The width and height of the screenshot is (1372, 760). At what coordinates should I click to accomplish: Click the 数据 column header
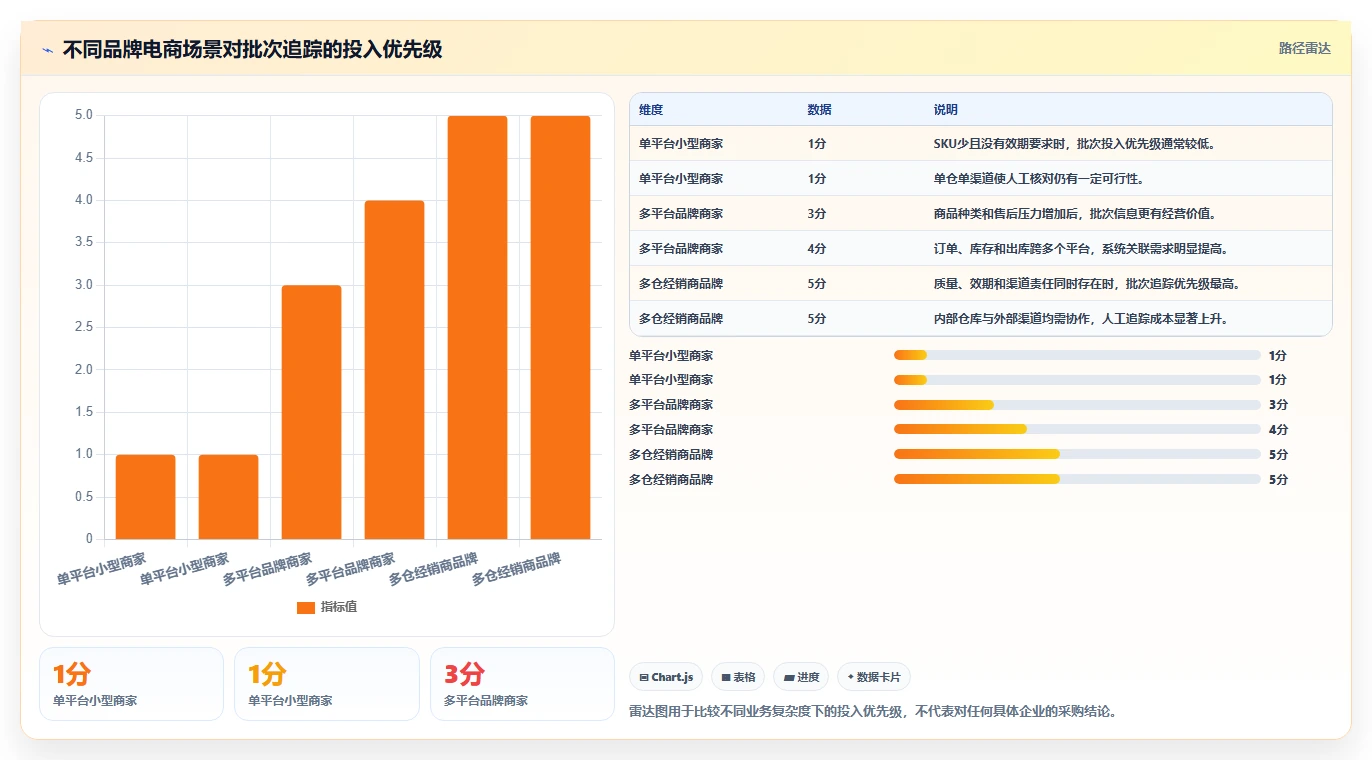820,110
